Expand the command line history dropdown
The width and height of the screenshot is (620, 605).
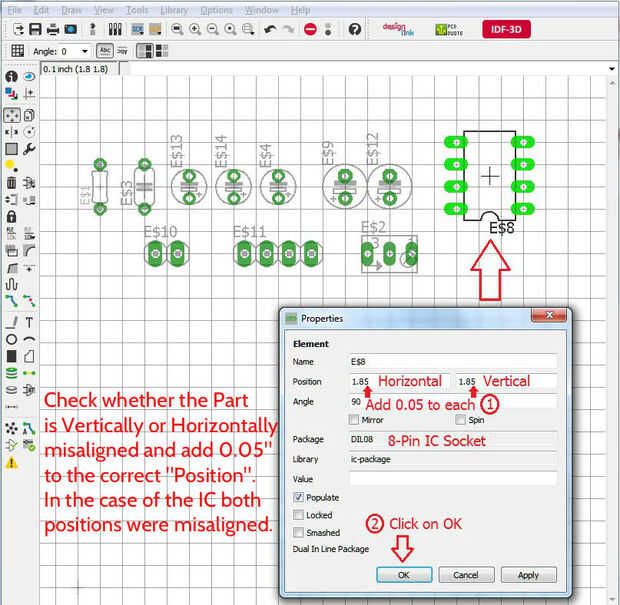pos(612,69)
